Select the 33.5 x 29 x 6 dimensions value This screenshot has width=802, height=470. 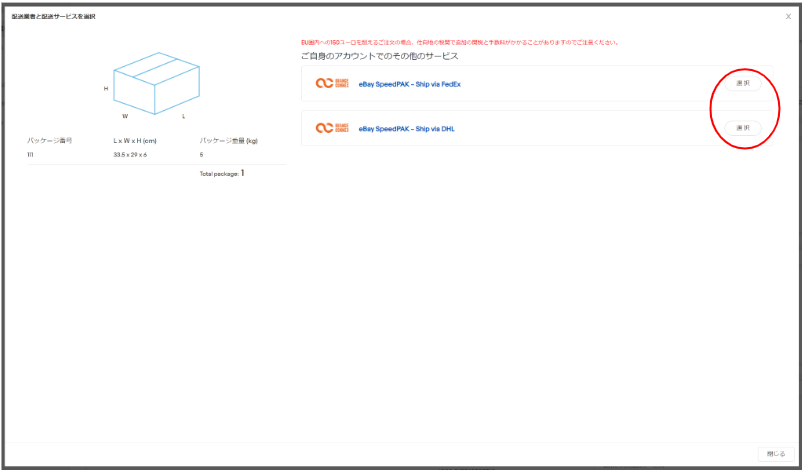coord(130,156)
